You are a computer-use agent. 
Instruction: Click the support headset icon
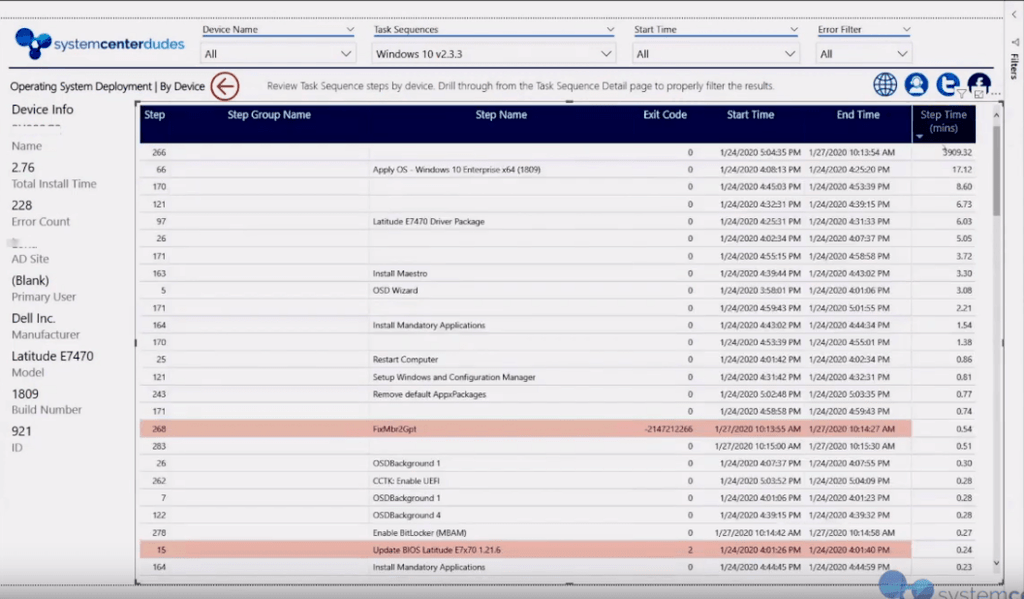click(916, 85)
